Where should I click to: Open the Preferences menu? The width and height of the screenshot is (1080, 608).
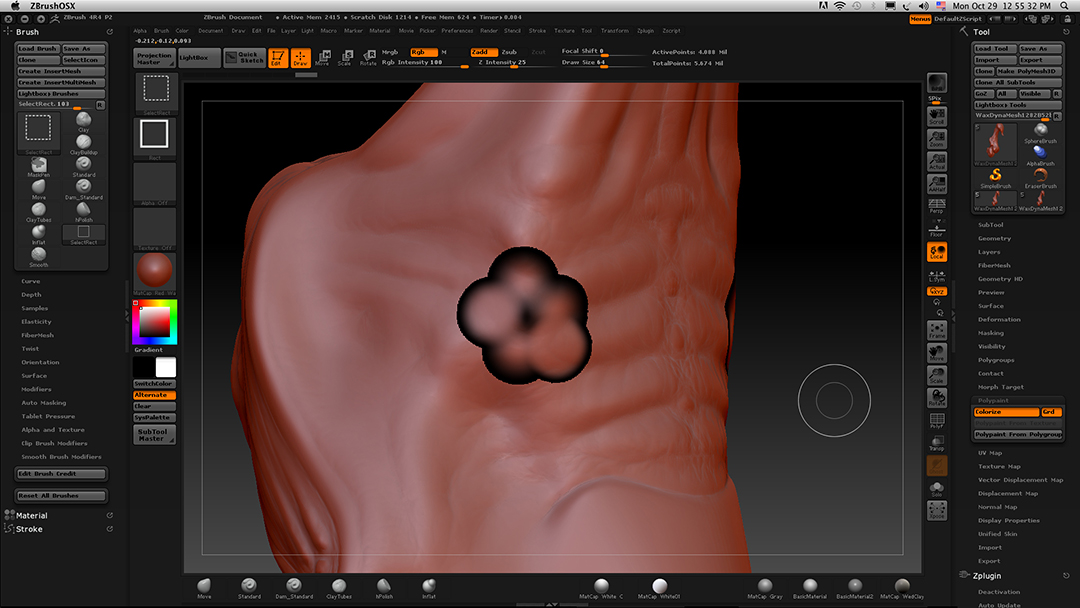pos(456,31)
